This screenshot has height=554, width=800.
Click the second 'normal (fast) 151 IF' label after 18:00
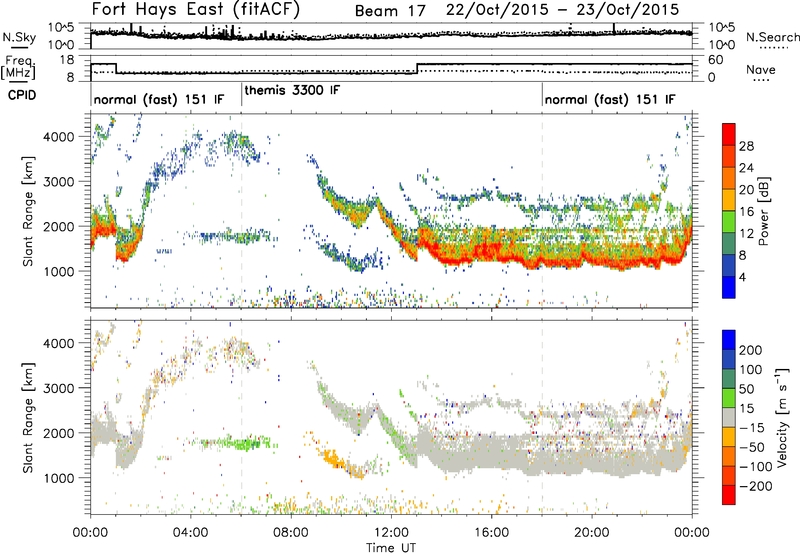click(610, 100)
